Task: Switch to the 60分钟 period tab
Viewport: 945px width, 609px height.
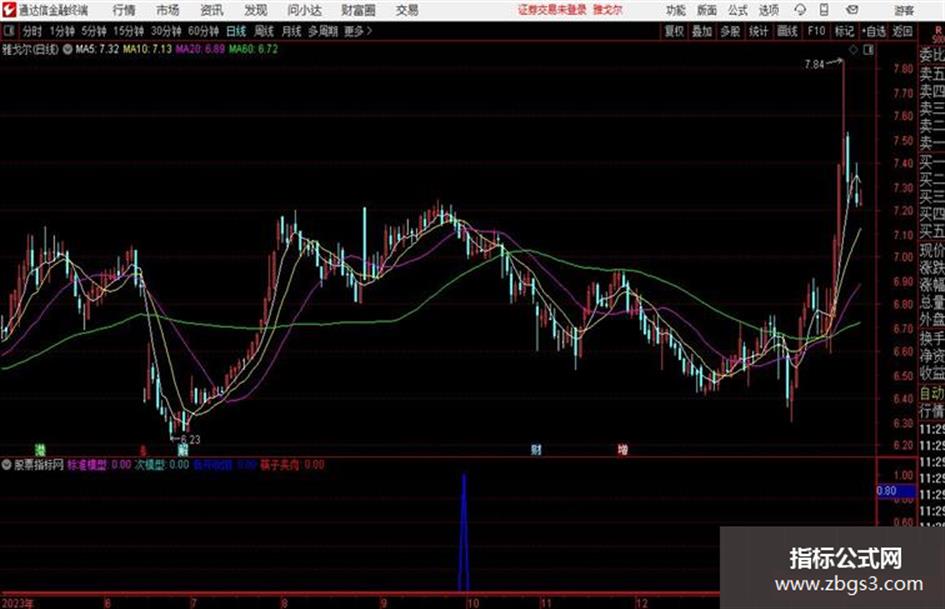Action: click(x=204, y=31)
